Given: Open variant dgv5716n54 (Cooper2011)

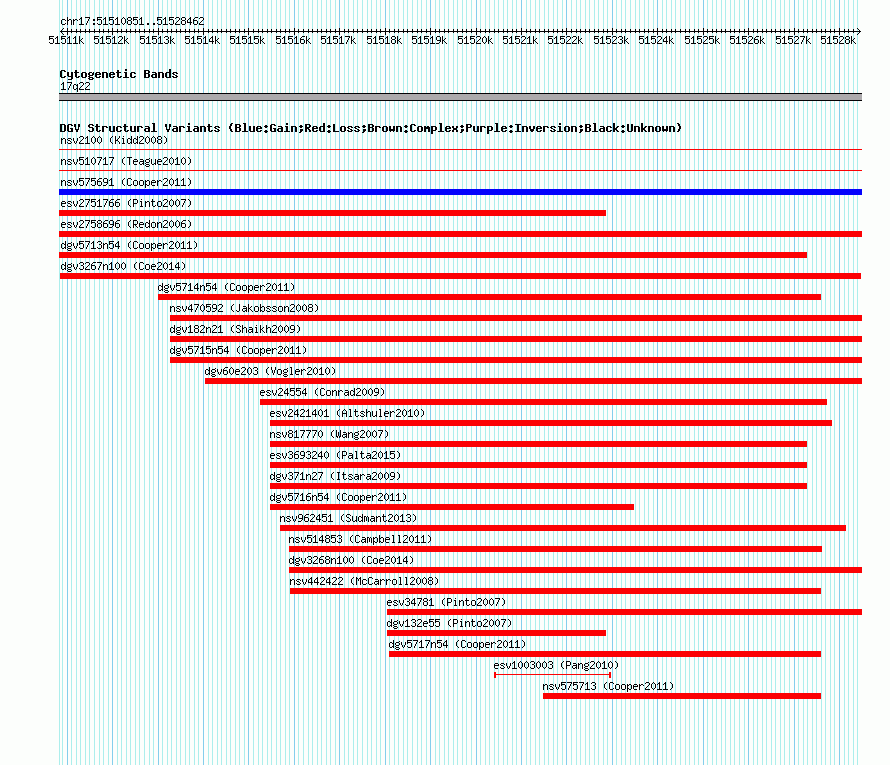Looking at the screenshot, I should click(x=338, y=497).
